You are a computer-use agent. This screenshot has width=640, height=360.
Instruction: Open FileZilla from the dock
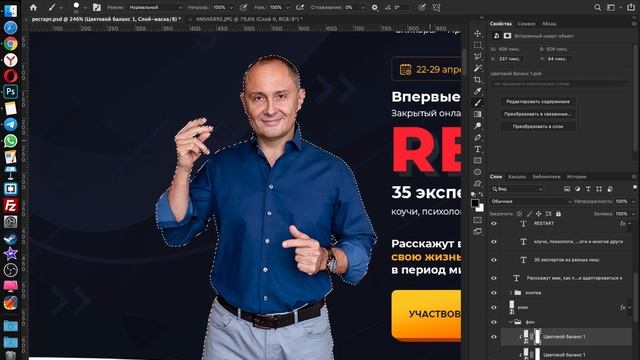click(11, 205)
